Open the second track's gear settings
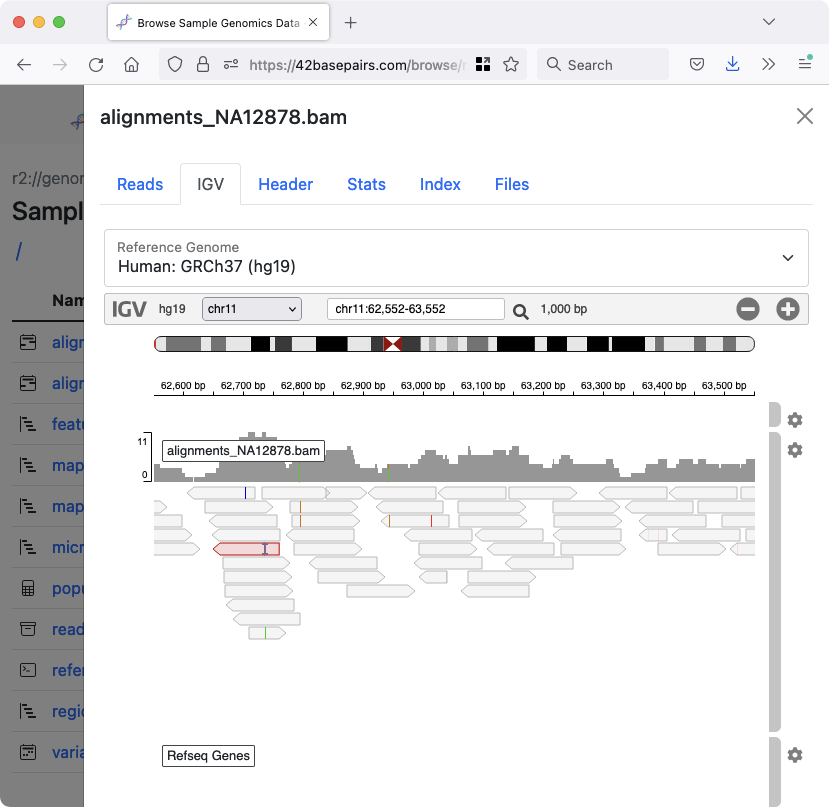Viewport: 829px width, 807px height. (x=795, y=450)
